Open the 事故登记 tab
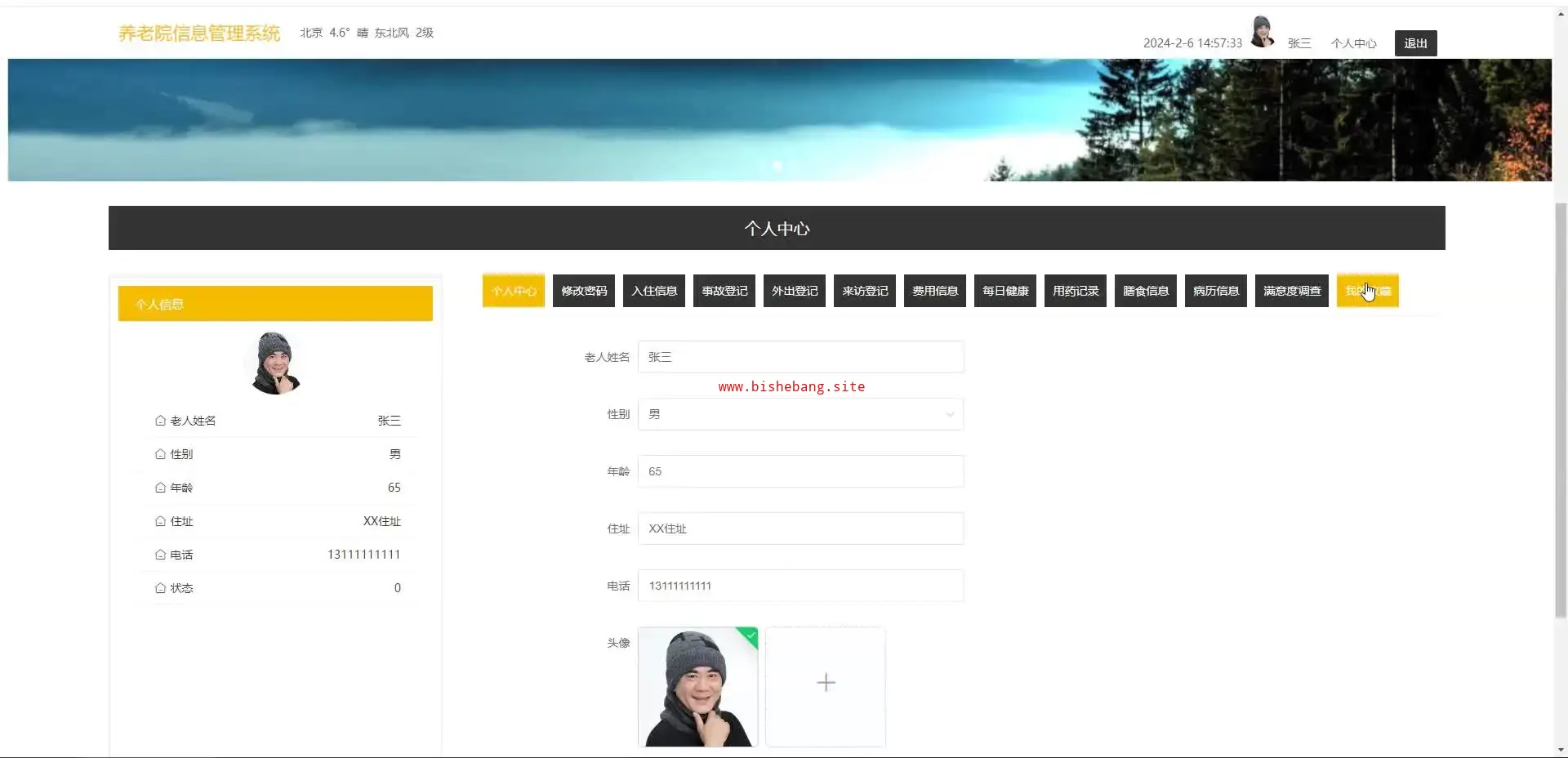 coord(724,291)
